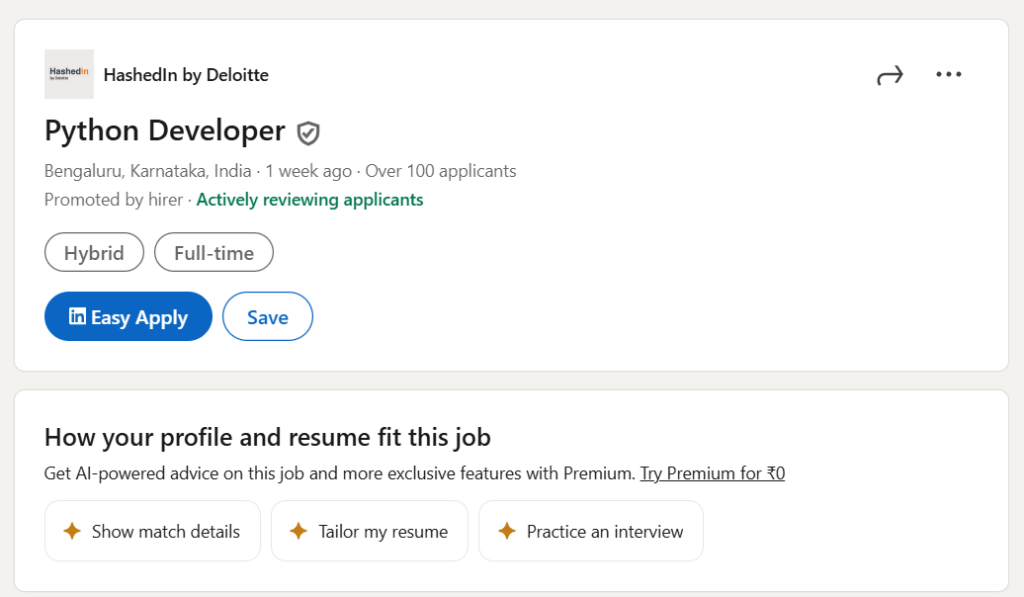Select the Hybrid workplace type pill
1024x597 pixels.
(94, 253)
